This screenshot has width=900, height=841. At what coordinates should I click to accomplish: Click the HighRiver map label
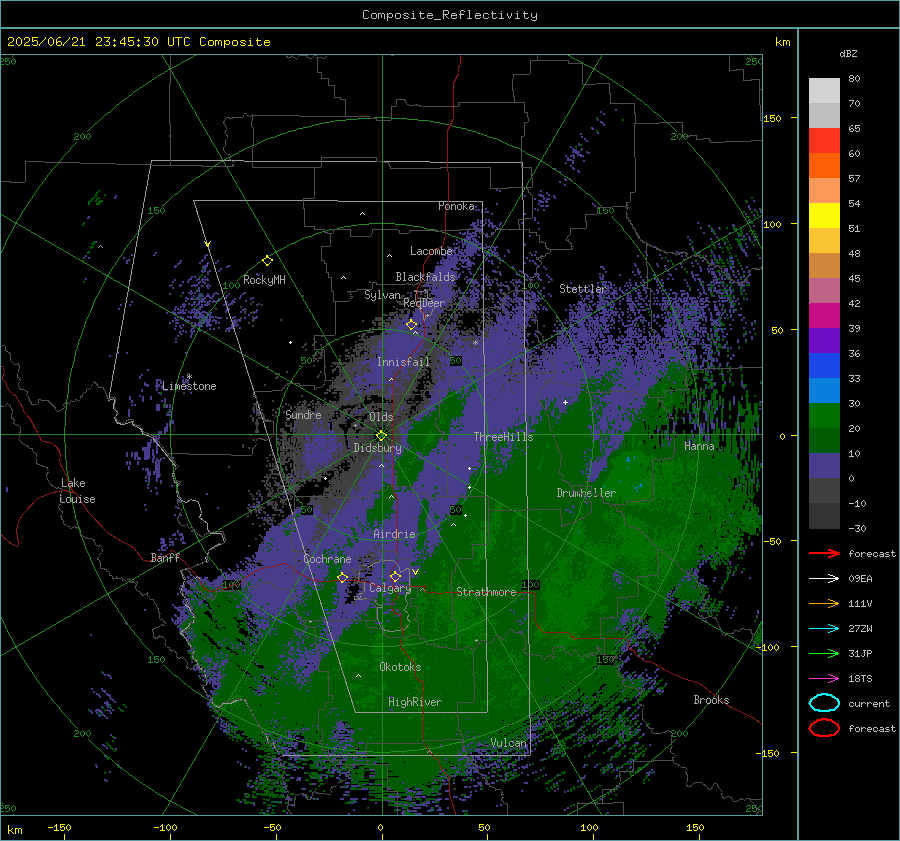coord(415,702)
